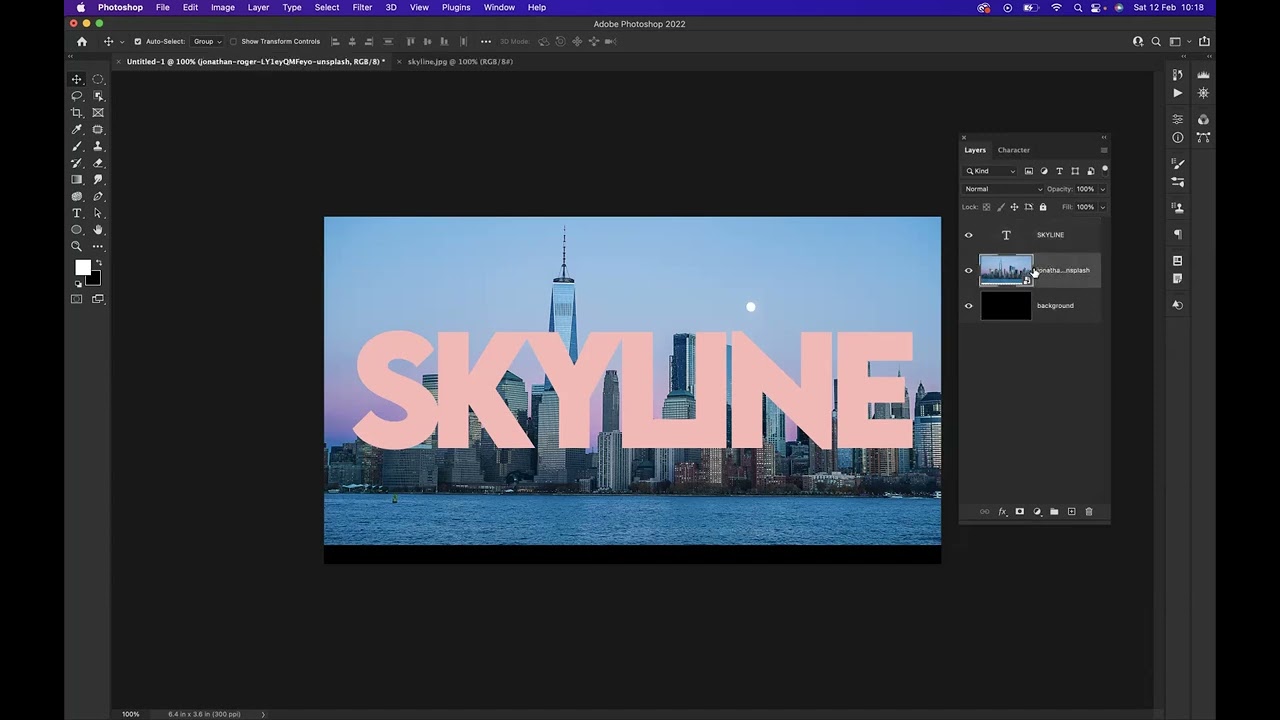Click the background black color swatch
This screenshot has width=1280, height=720.
click(93, 279)
